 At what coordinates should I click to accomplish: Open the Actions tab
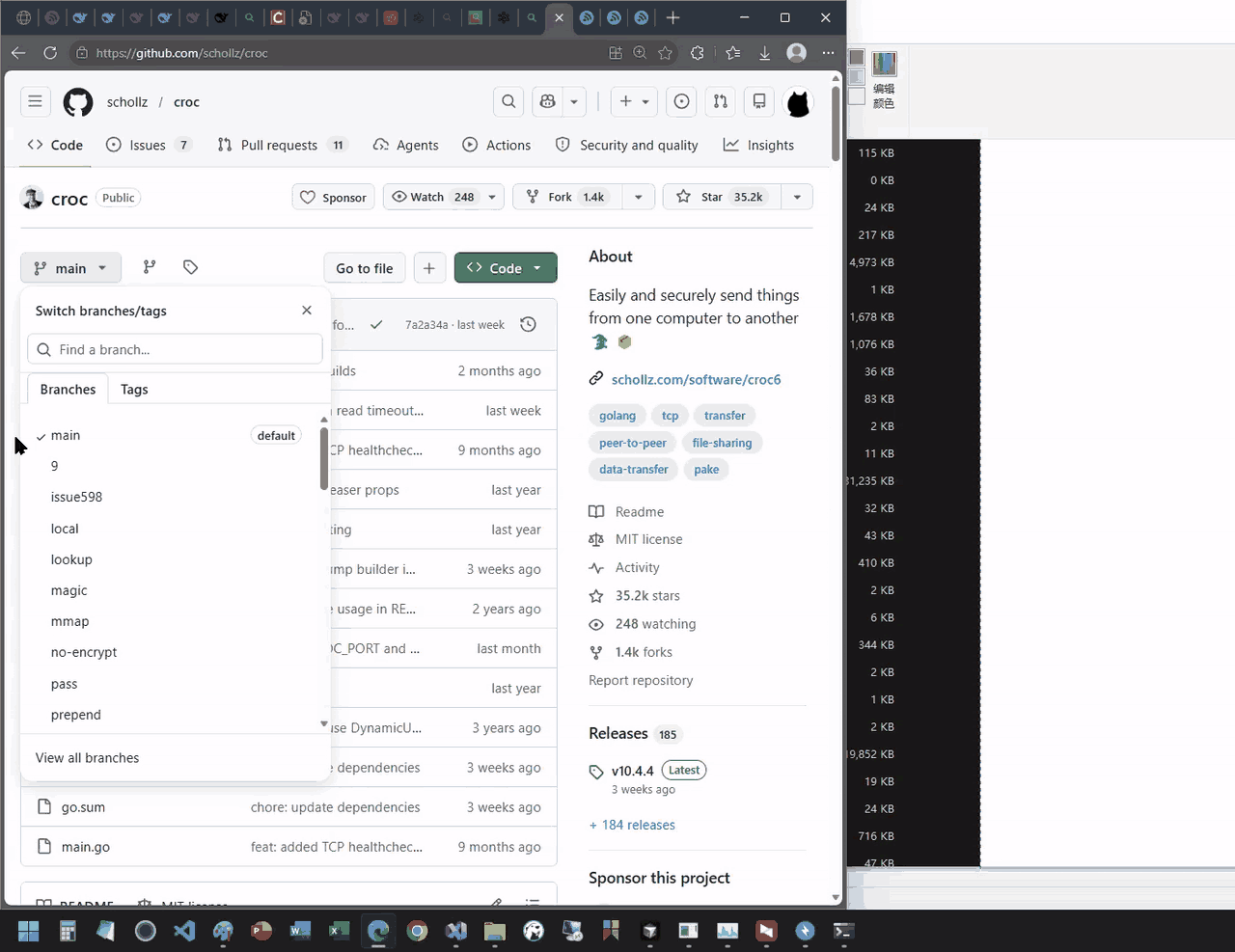pyautogui.click(x=497, y=145)
